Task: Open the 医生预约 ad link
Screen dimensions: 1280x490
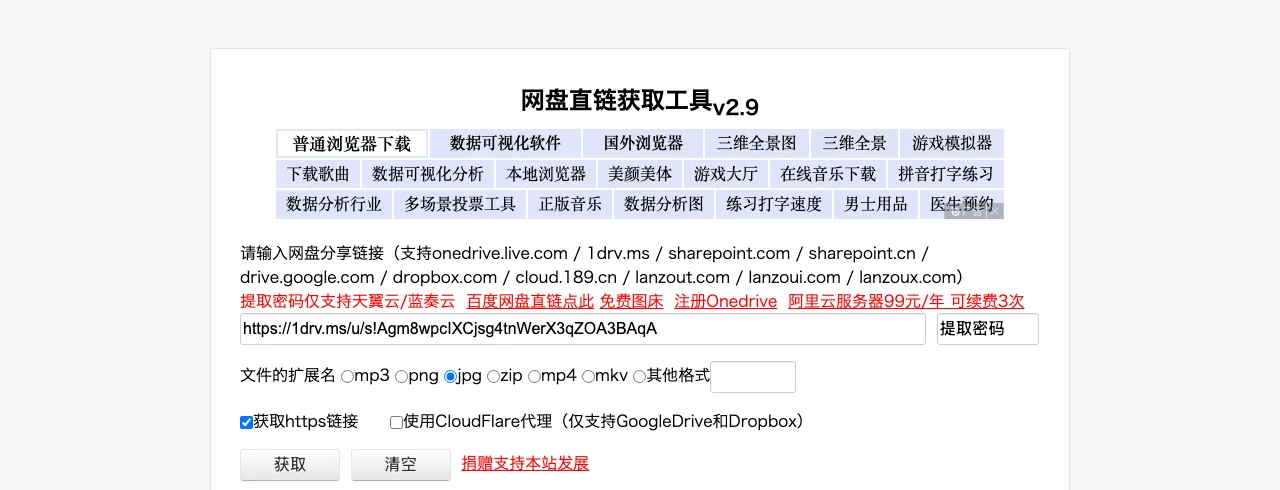Action: [x=962, y=205]
